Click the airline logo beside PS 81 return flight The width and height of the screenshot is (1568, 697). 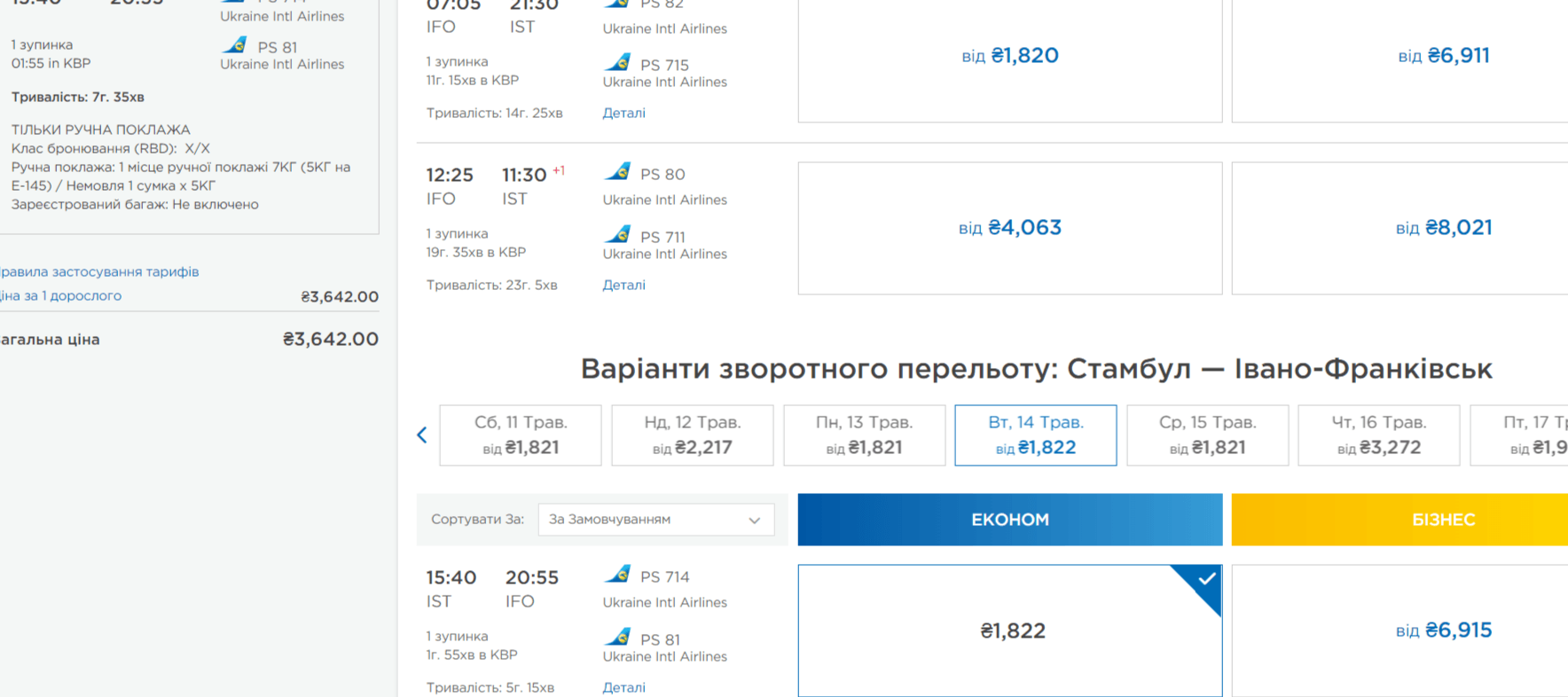pyautogui.click(x=617, y=637)
